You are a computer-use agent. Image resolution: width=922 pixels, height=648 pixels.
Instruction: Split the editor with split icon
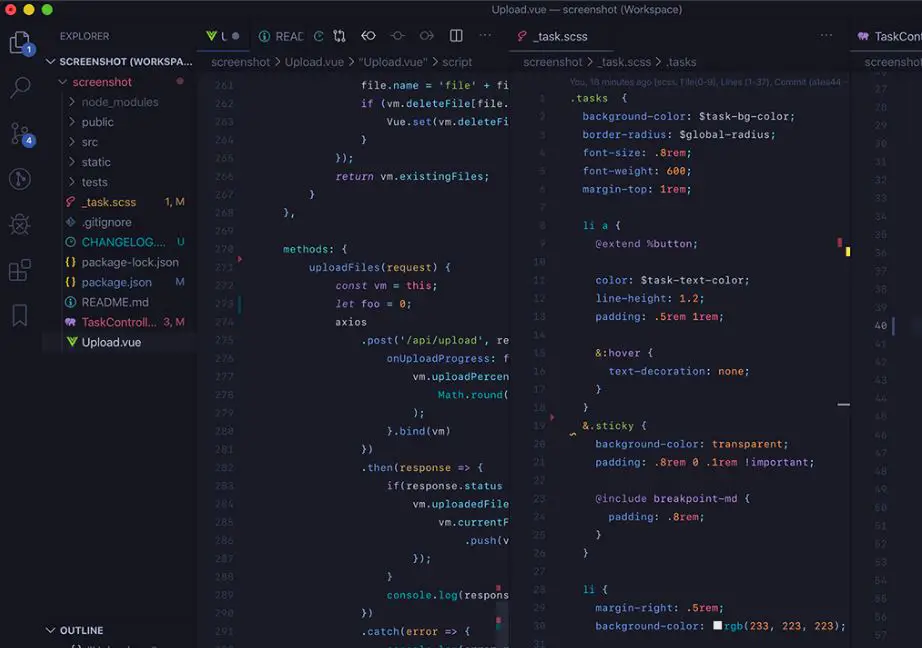(x=456, y=36)
